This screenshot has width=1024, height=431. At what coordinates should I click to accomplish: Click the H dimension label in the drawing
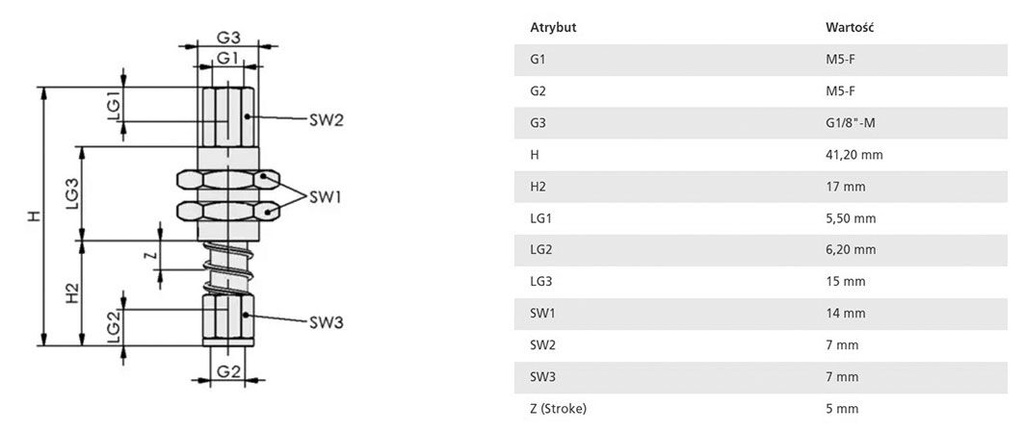(34, 216)
